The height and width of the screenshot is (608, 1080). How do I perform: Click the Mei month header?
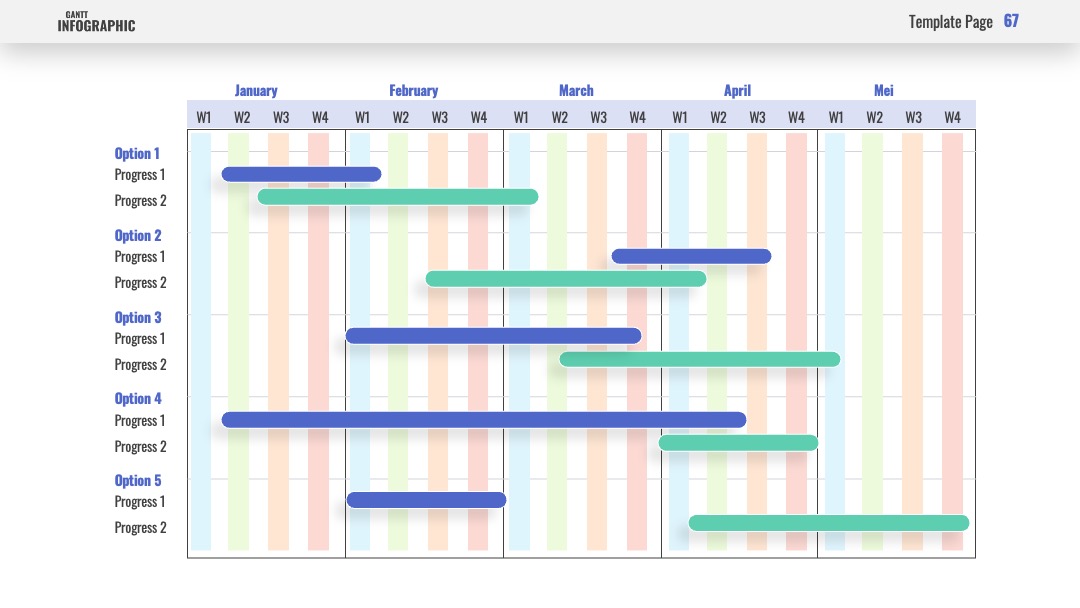tap(883, 90)
